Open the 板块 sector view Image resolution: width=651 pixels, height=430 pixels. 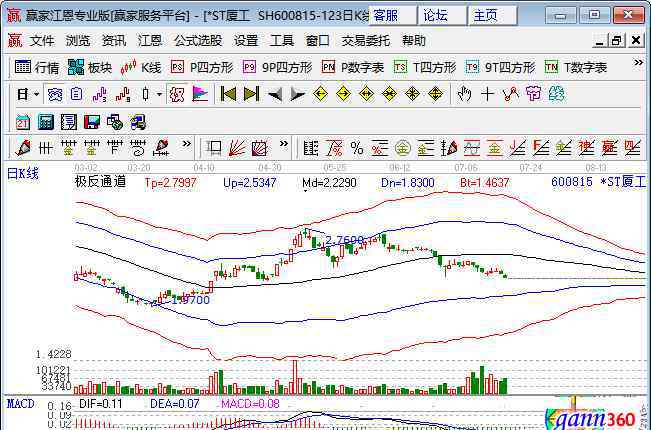[x=90, y=67]
